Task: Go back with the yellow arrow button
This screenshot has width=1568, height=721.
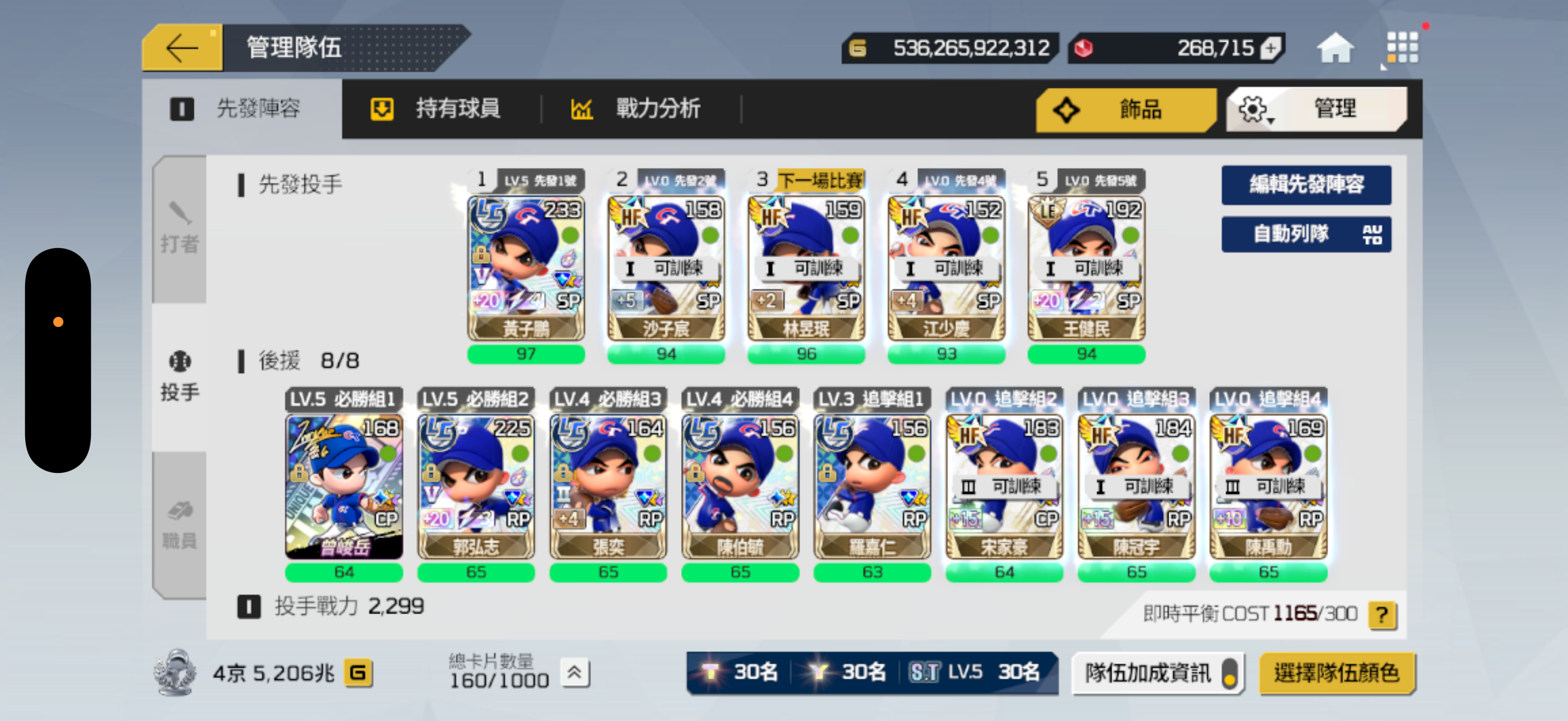Action: [182, 47]
